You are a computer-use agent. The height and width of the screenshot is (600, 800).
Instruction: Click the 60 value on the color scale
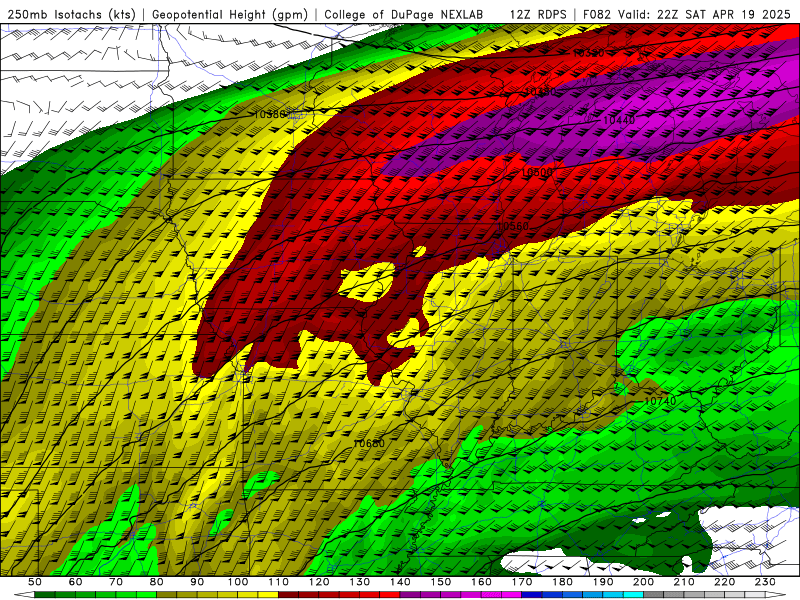(76, 582)
